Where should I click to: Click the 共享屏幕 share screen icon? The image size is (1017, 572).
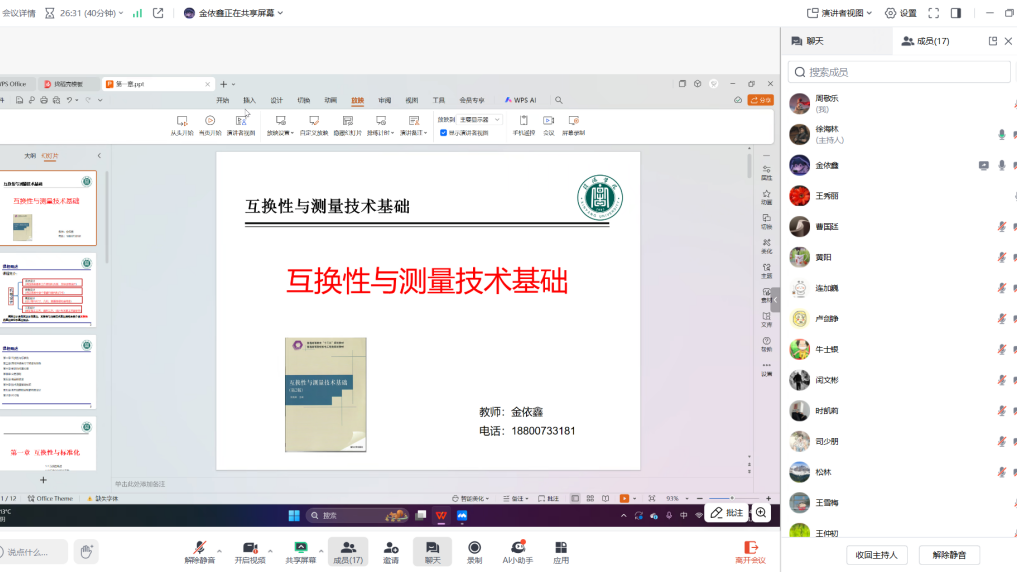(x=300, y=548)
